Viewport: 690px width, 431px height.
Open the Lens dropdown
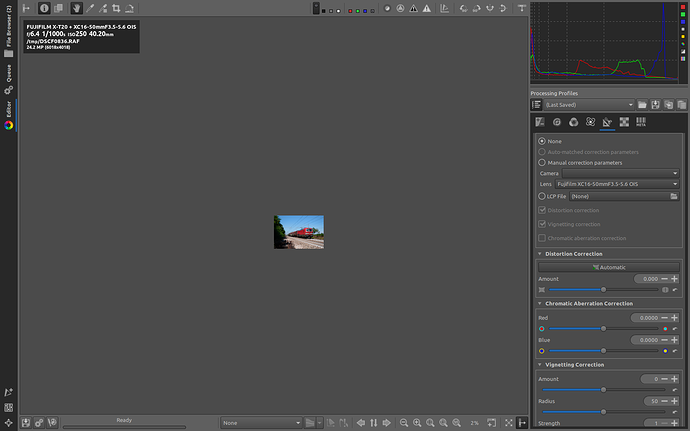point(617,184)
